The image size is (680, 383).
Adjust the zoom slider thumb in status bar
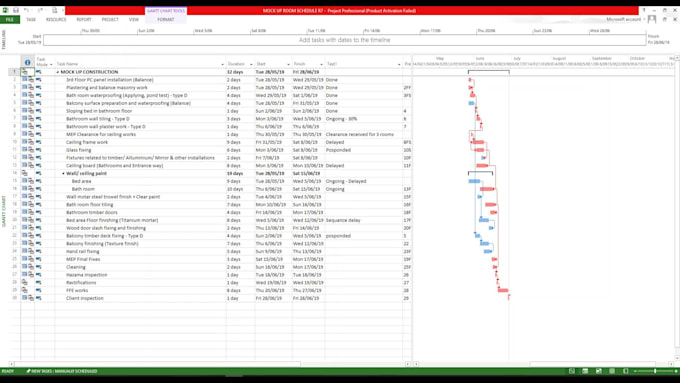coord(655,371)
